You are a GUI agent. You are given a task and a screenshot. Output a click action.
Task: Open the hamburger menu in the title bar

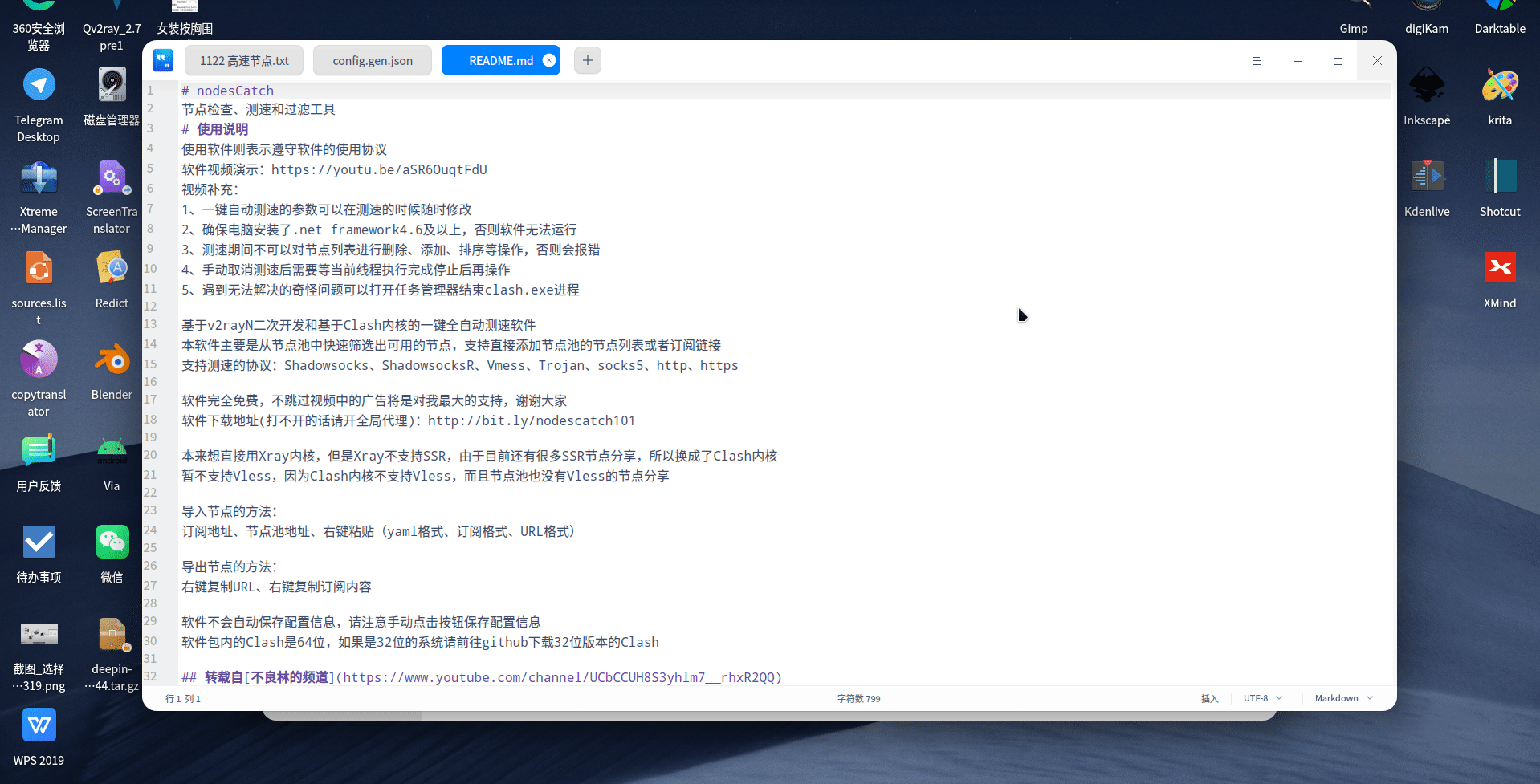coord(1257,60)
